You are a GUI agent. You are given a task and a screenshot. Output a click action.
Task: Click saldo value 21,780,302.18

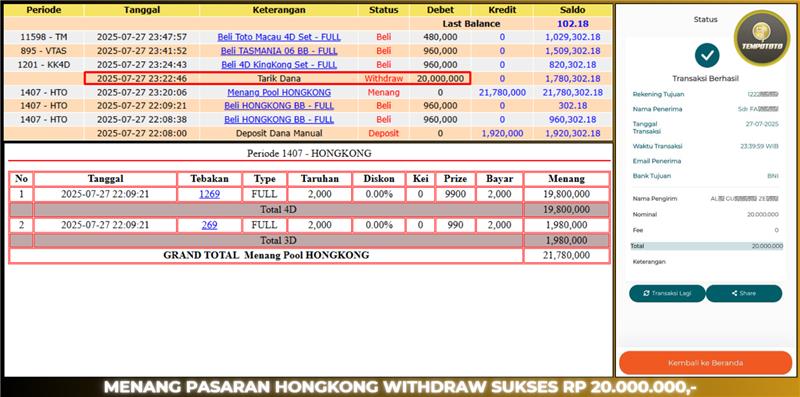point(572,92)
